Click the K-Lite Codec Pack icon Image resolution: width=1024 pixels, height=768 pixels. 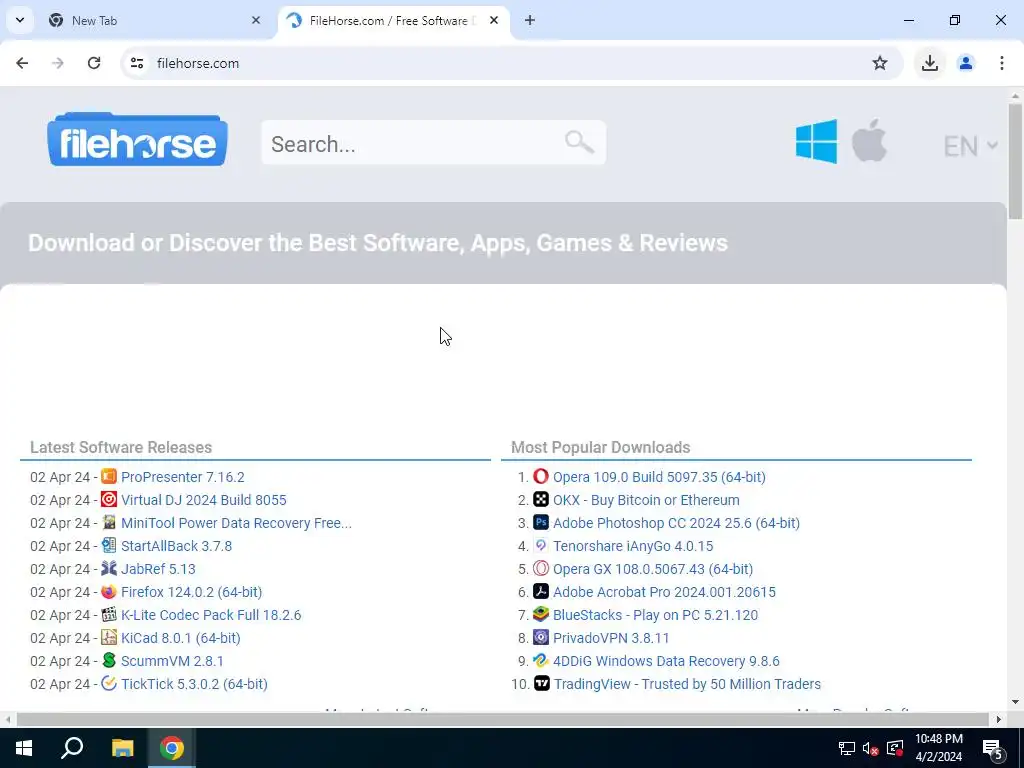(109, 615)
